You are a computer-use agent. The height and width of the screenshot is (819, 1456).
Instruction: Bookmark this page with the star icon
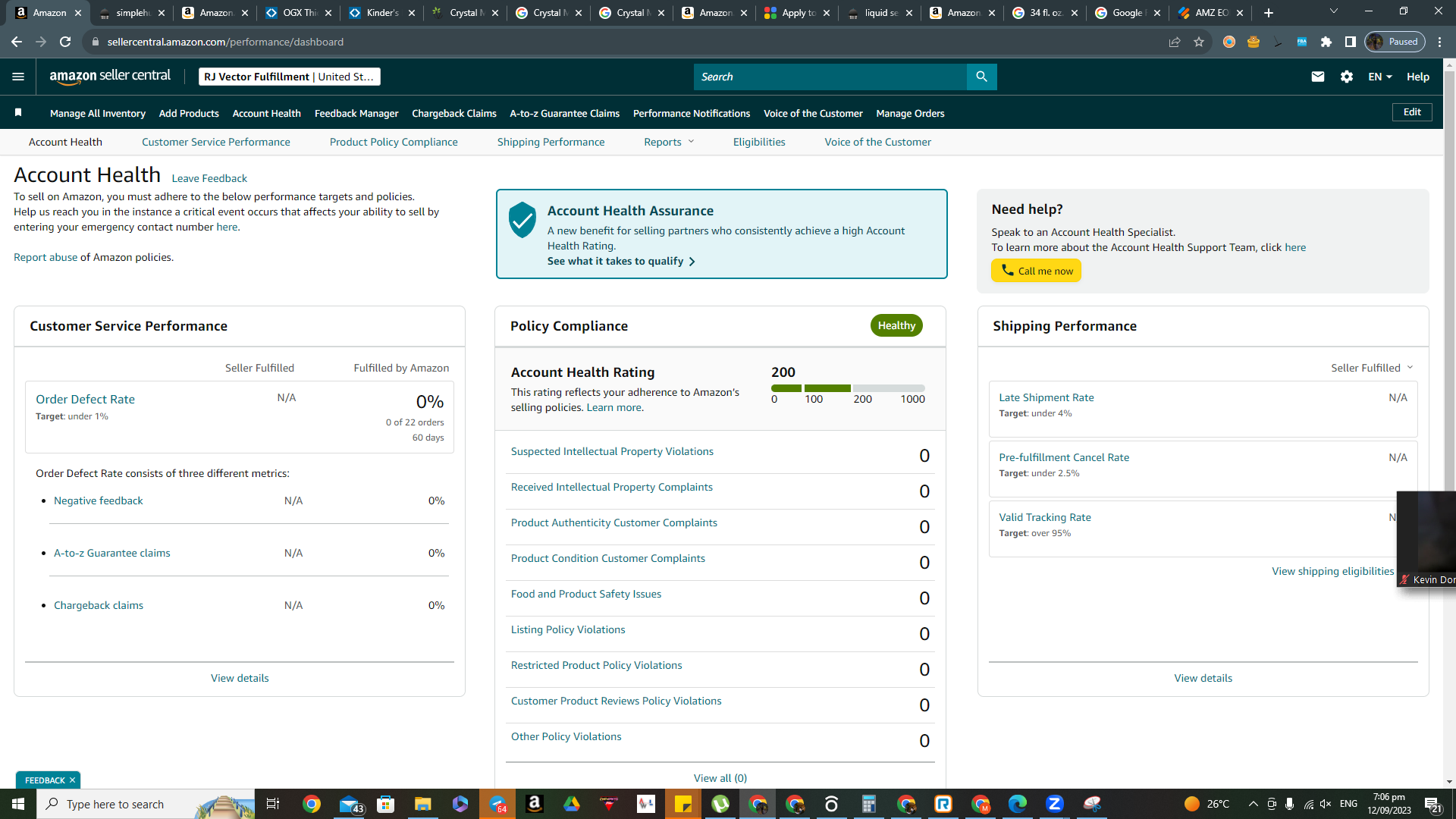(1199, 42)
